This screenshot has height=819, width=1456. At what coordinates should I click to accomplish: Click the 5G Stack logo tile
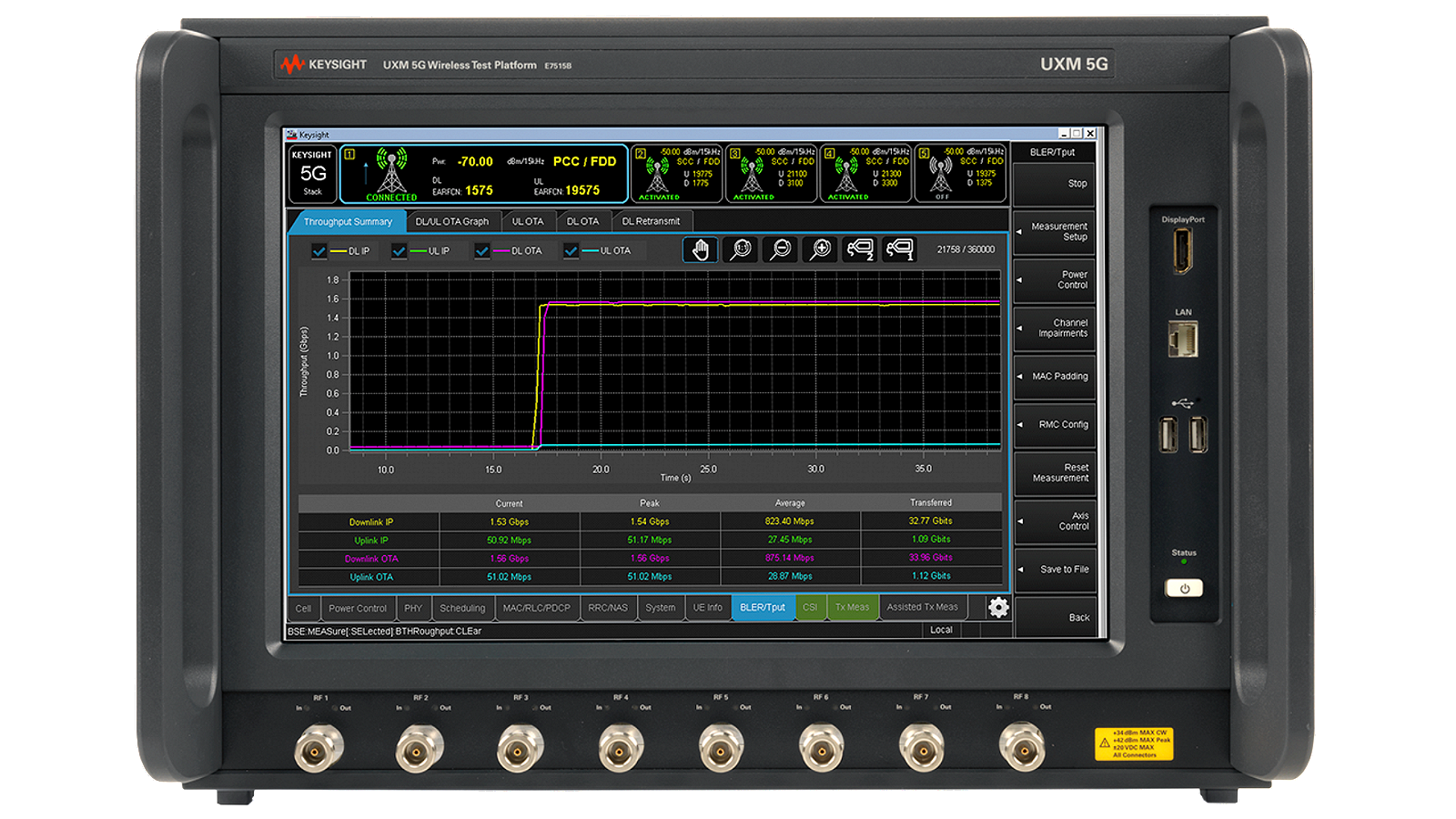point(312,174)
